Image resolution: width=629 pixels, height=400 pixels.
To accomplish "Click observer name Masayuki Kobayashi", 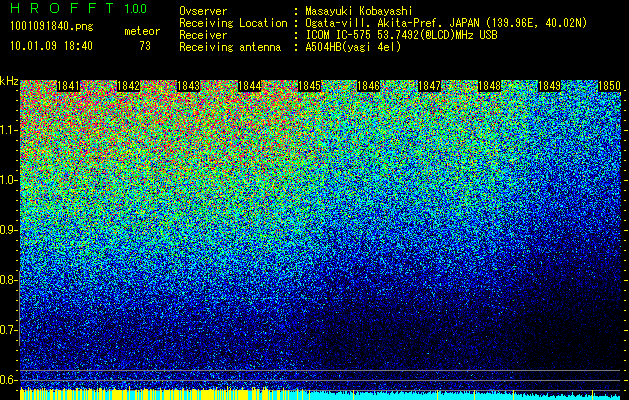I will point(358,11).
